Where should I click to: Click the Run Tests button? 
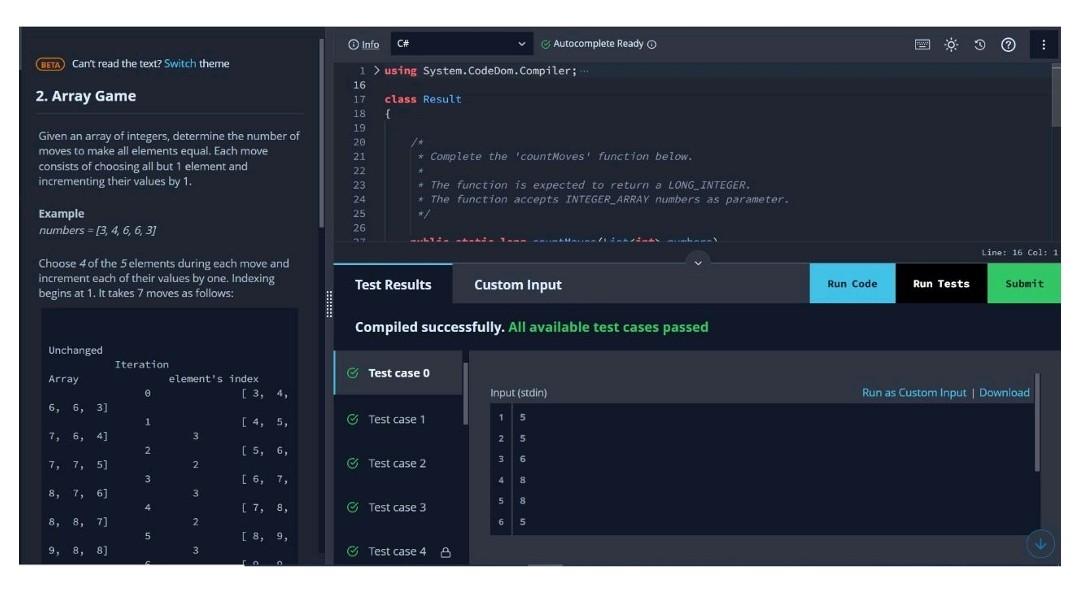click(941, 283)
